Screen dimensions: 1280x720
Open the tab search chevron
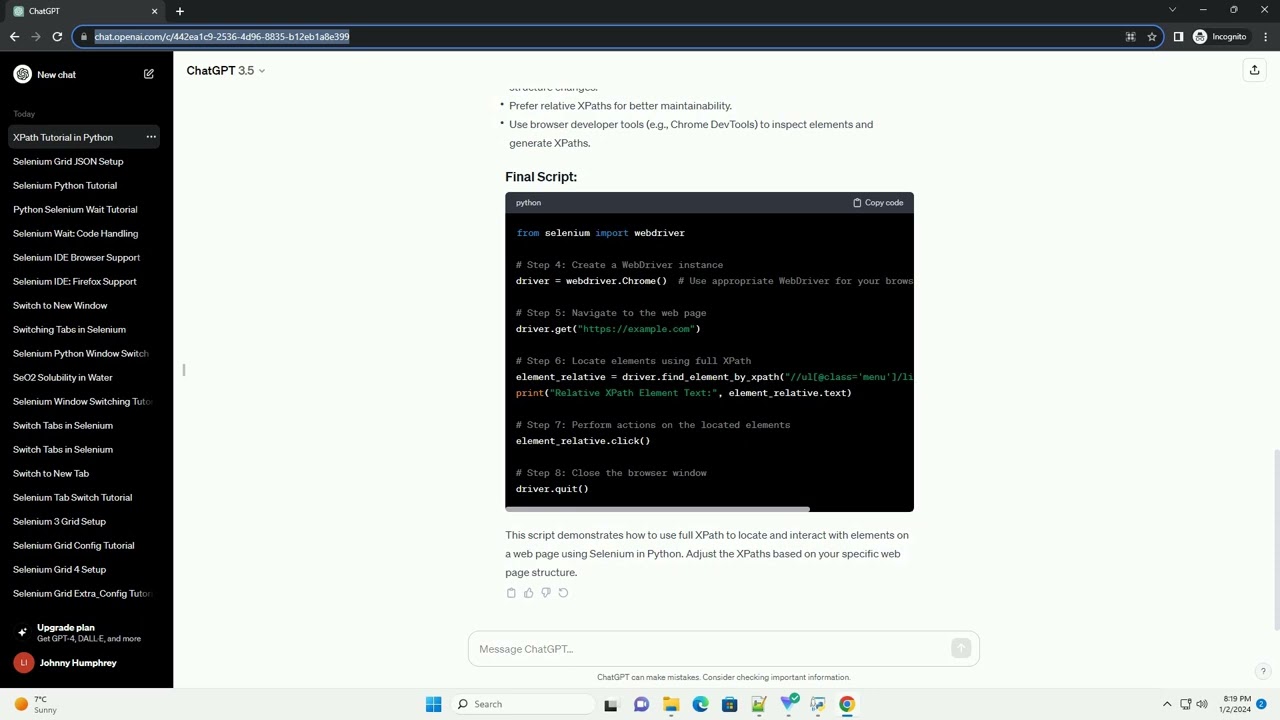[x=1172, y=10]
